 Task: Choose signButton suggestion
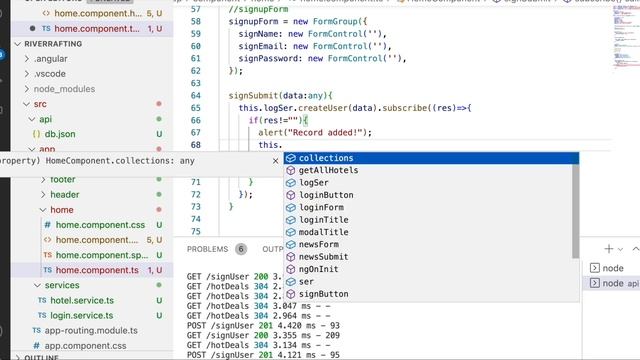428,294
